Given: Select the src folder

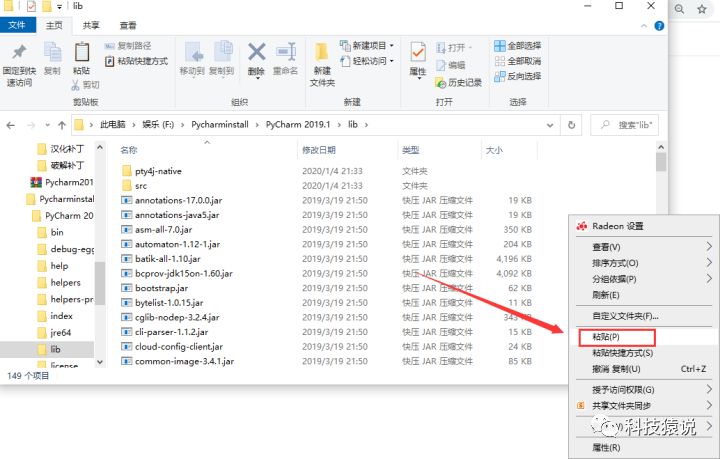Looking at the screenshot, I should tap(141, 186).
